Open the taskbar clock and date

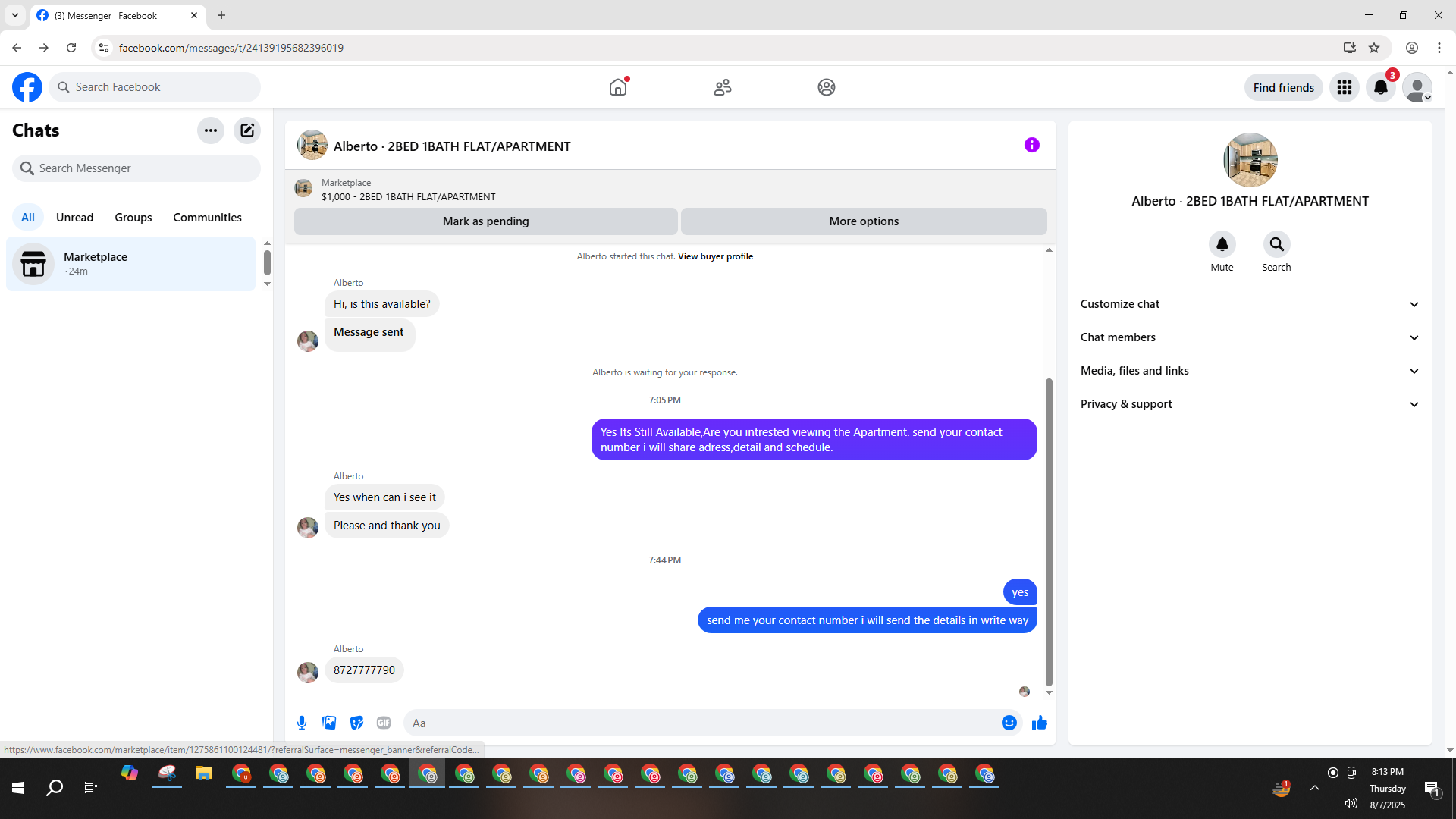1388,788
